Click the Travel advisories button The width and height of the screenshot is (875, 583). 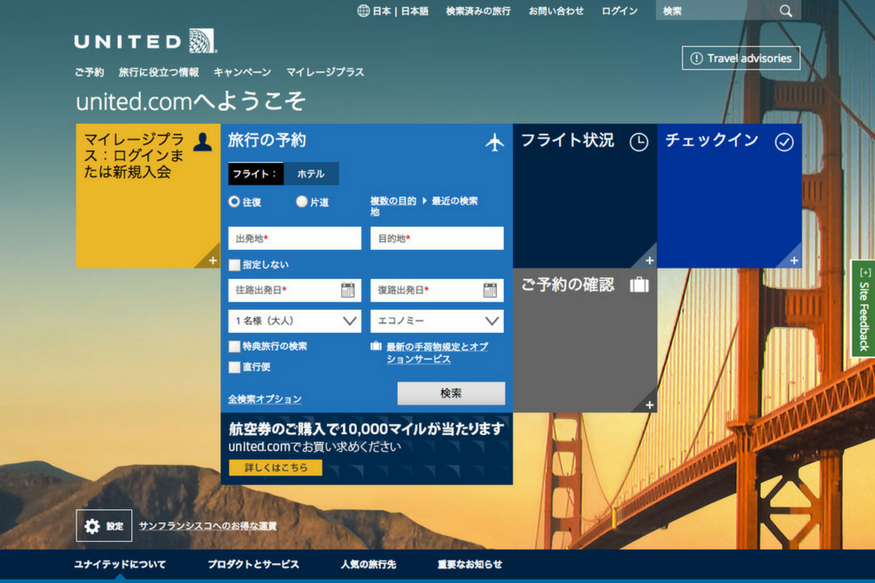pos(741,58)
